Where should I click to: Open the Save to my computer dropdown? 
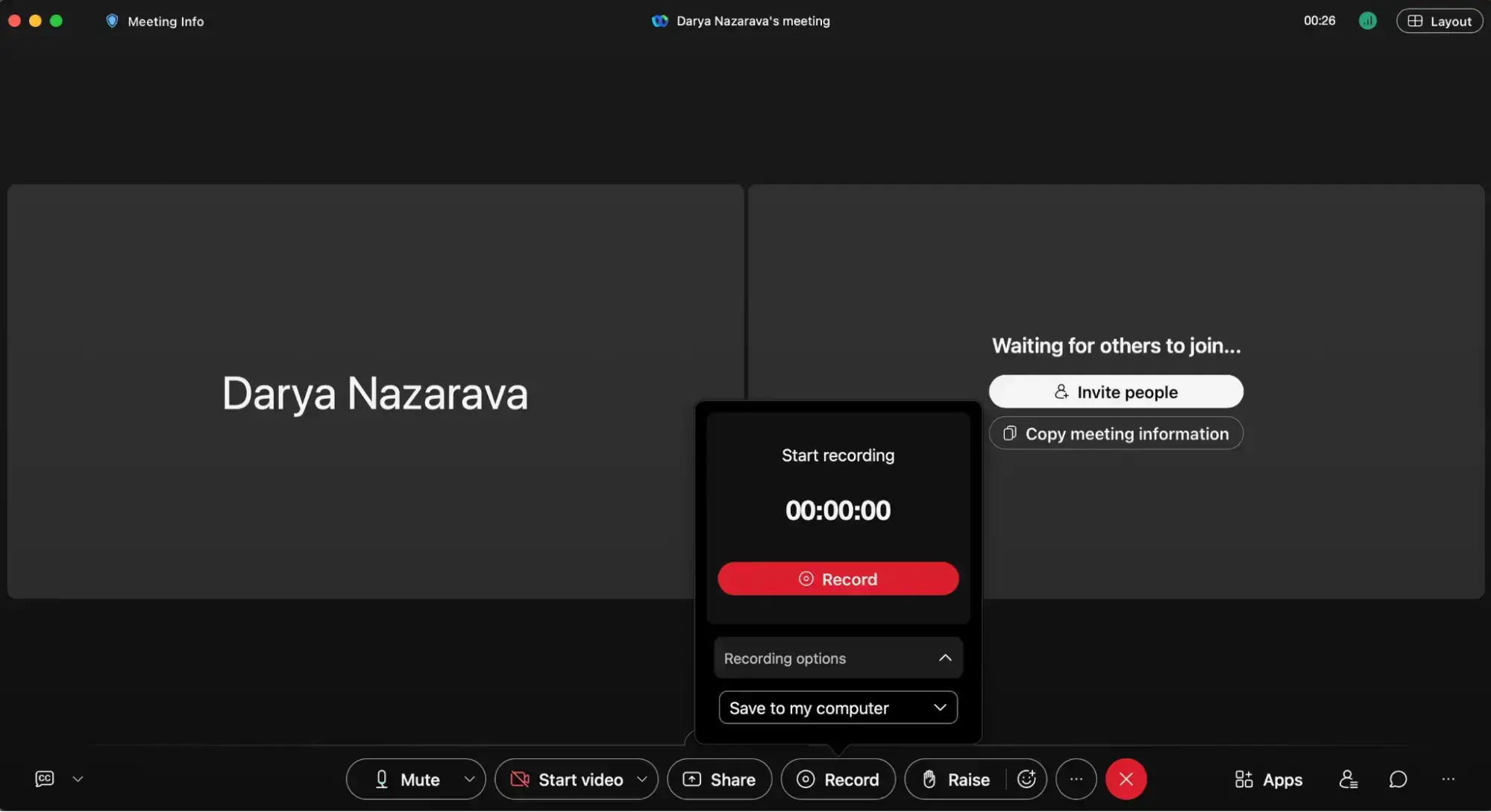[x=837, y=707]
